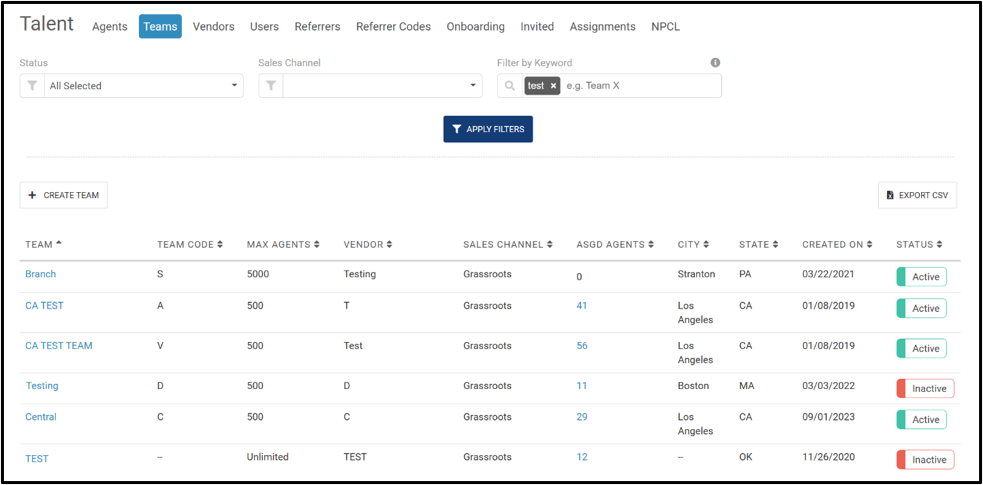The image size is (983, 485).
Task: Click the funnel icon beside Sales Channel filter
Action: [x=271, y=86]
